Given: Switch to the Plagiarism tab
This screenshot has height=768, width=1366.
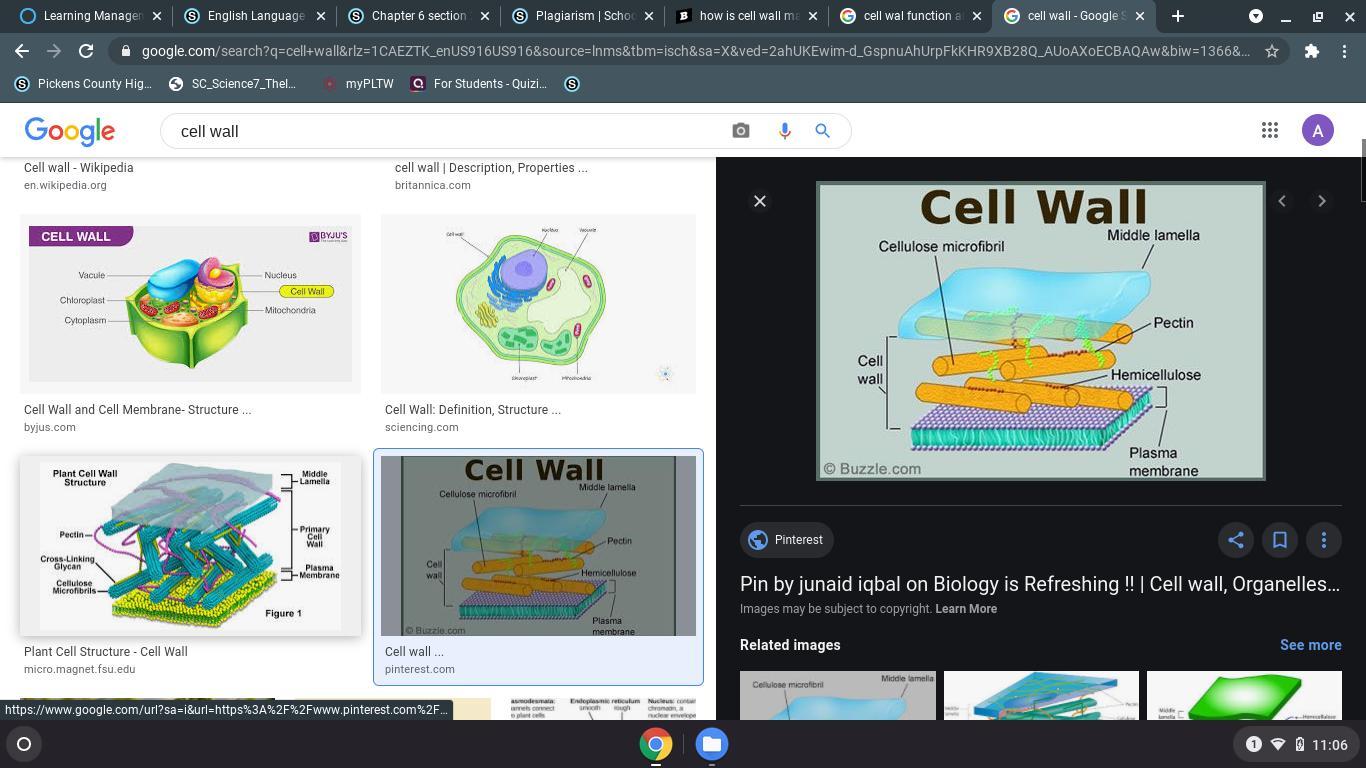Looking at the screenshot, I should [x=580, y=16].
